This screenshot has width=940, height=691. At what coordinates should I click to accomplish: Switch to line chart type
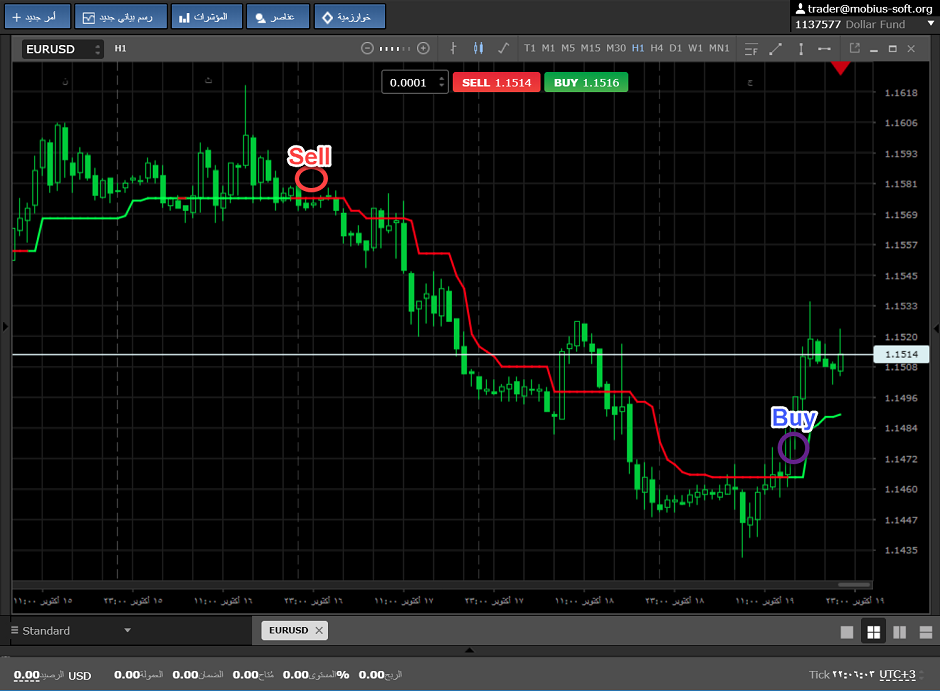pos(503,48)
